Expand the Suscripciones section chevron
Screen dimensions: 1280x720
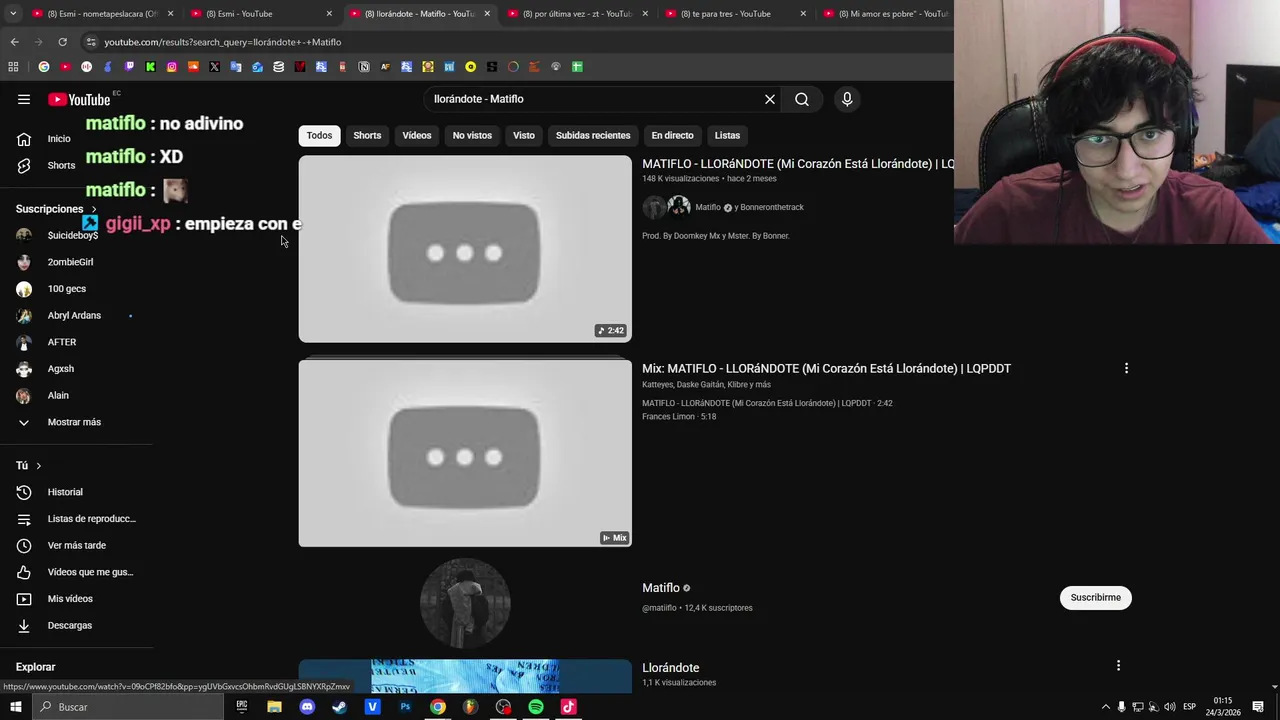point(94,209)
